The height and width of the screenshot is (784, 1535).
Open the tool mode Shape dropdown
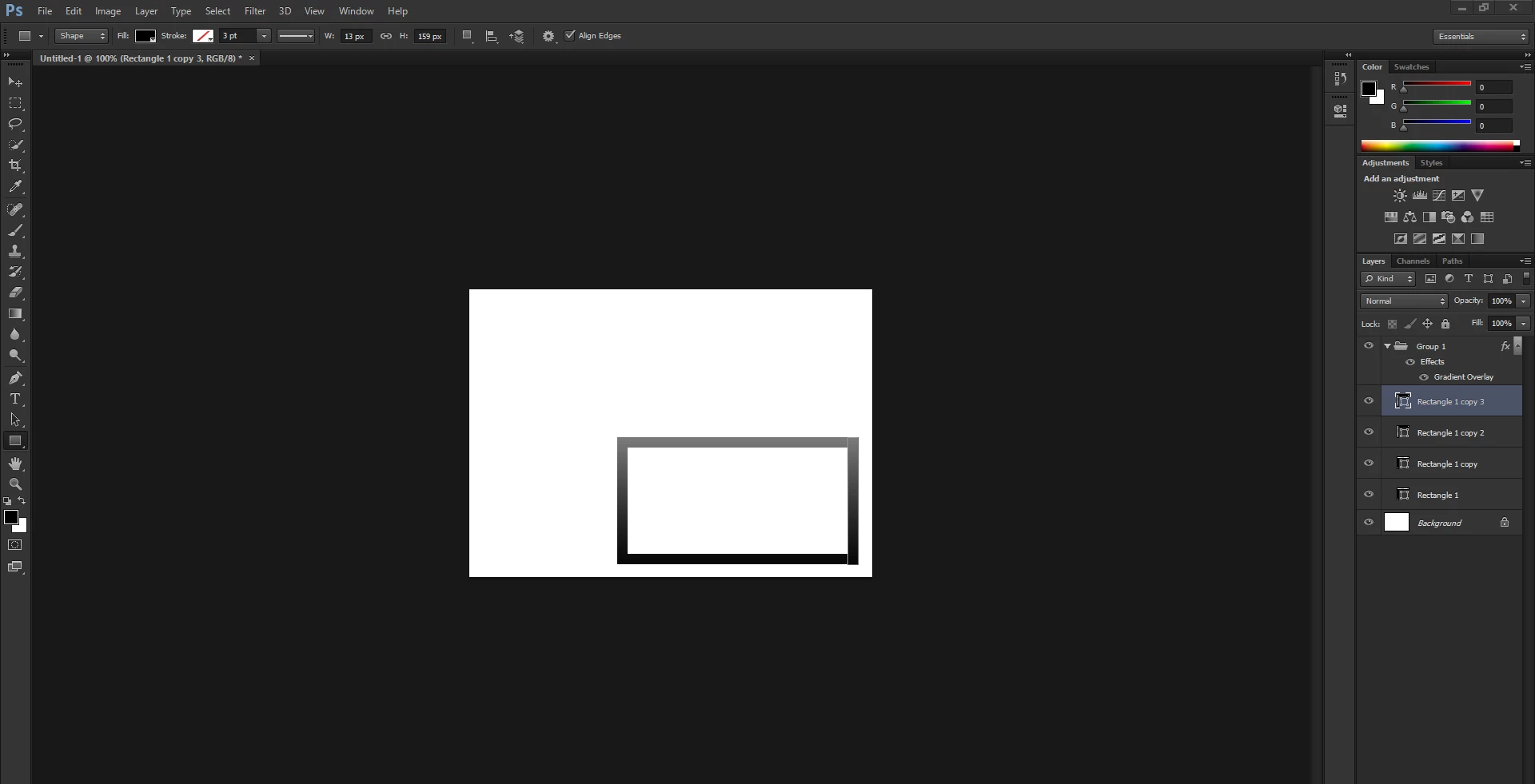(x=82, y=36)
